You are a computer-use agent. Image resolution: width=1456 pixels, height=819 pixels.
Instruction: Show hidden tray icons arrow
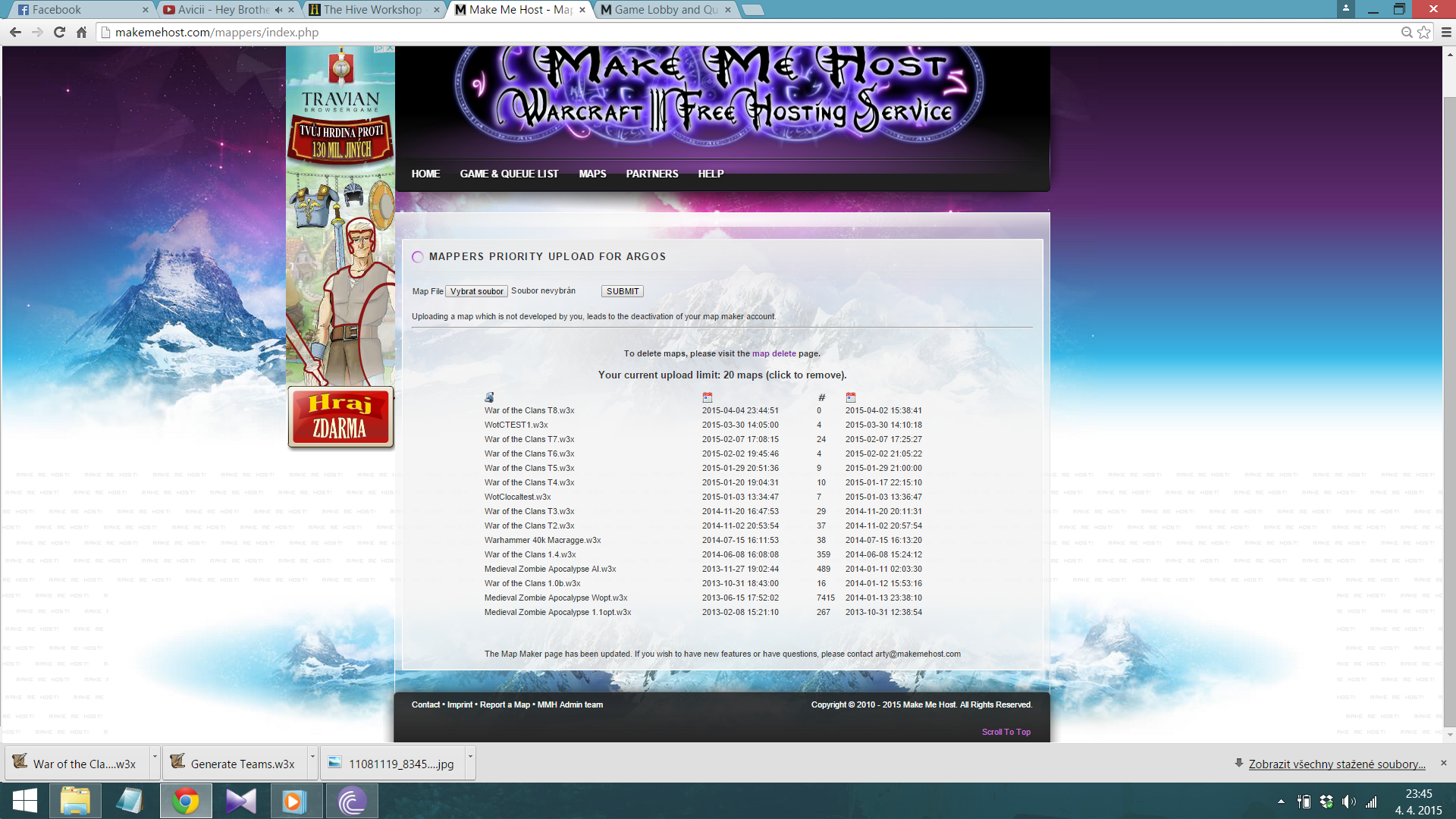tap(1281, 802)
